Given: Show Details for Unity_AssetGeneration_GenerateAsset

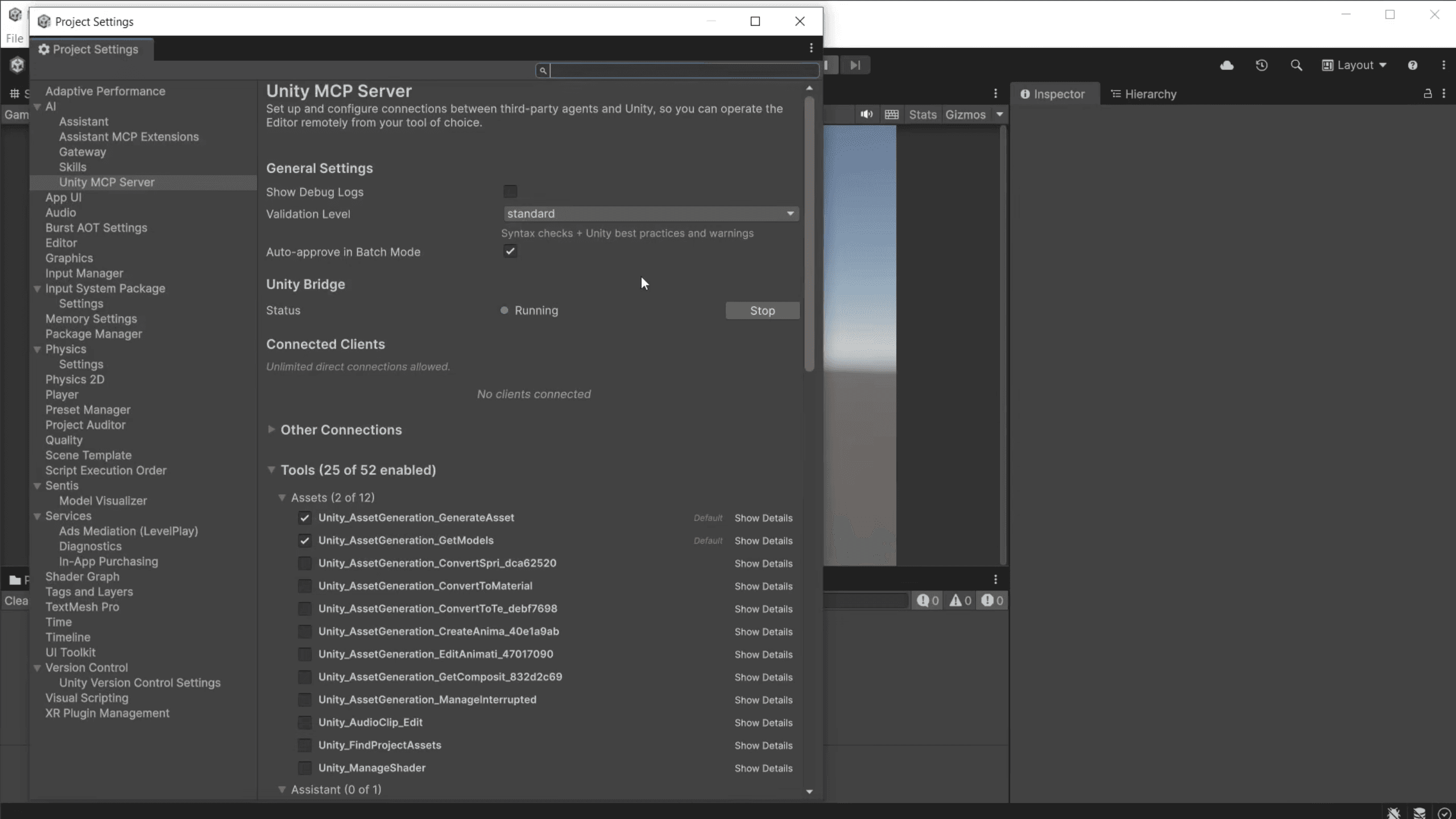Looking at the screenshot, I should (763, 518).
